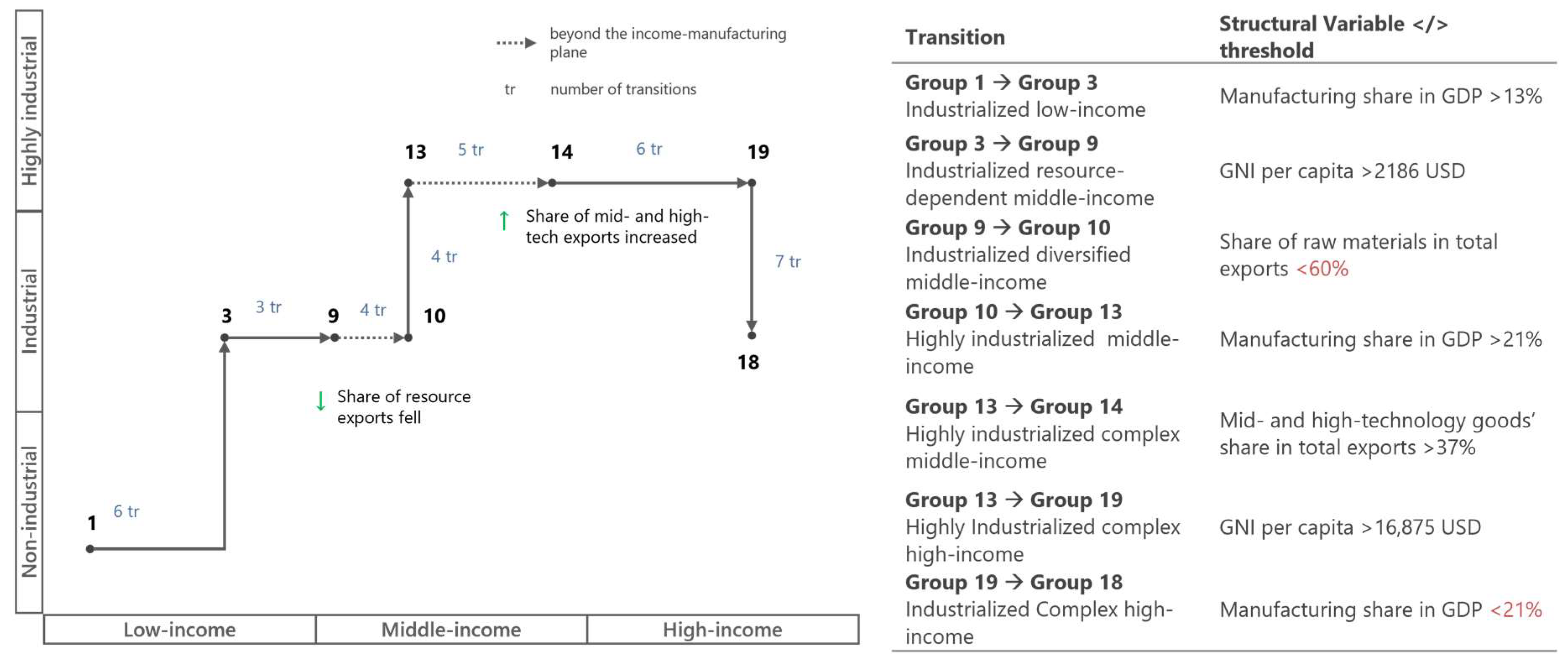The height and width of the screenshot is (666, 1568).
Task: Click the '7 tr' transition count label
Action: 788,262
